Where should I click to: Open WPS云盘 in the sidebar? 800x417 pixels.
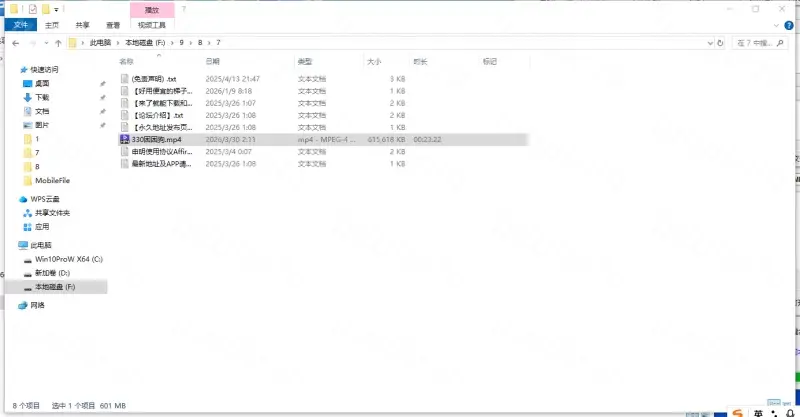pyautogui.click(x=45, y=199)
